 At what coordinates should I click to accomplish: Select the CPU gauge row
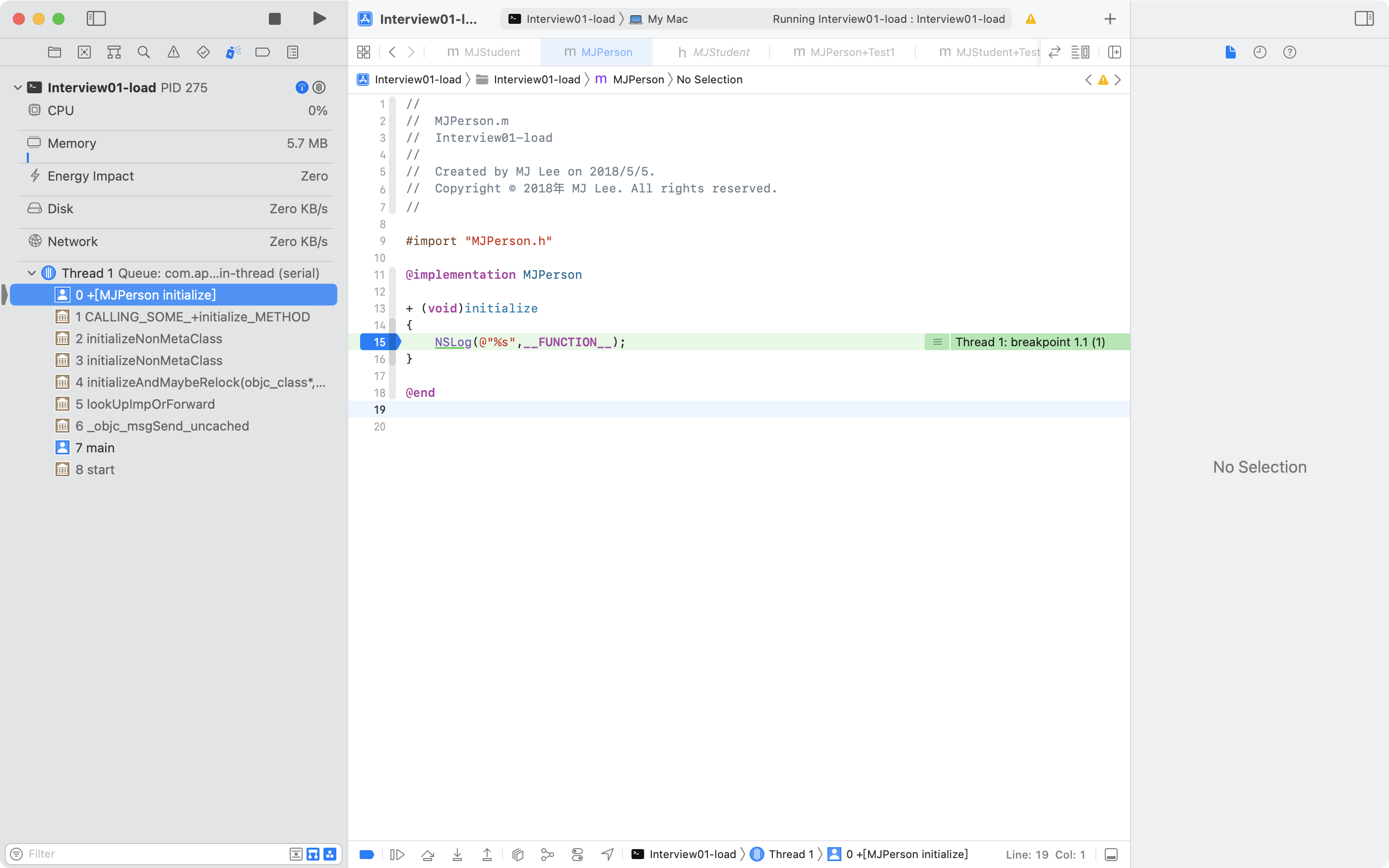pyautogui.click(x=178, y=110)
